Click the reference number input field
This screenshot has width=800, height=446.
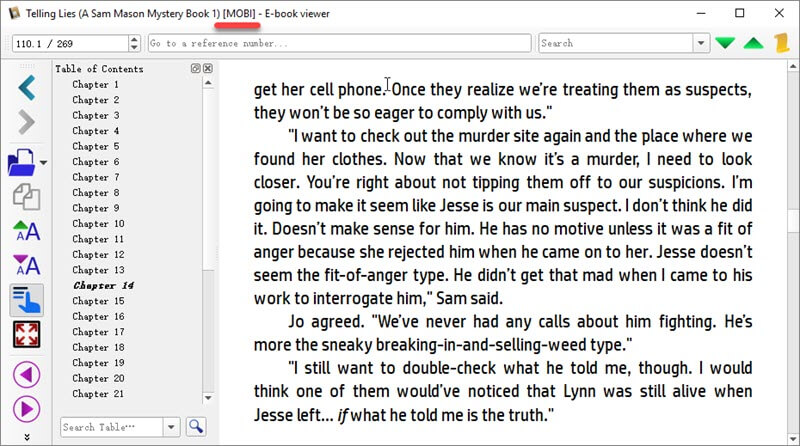338,43
